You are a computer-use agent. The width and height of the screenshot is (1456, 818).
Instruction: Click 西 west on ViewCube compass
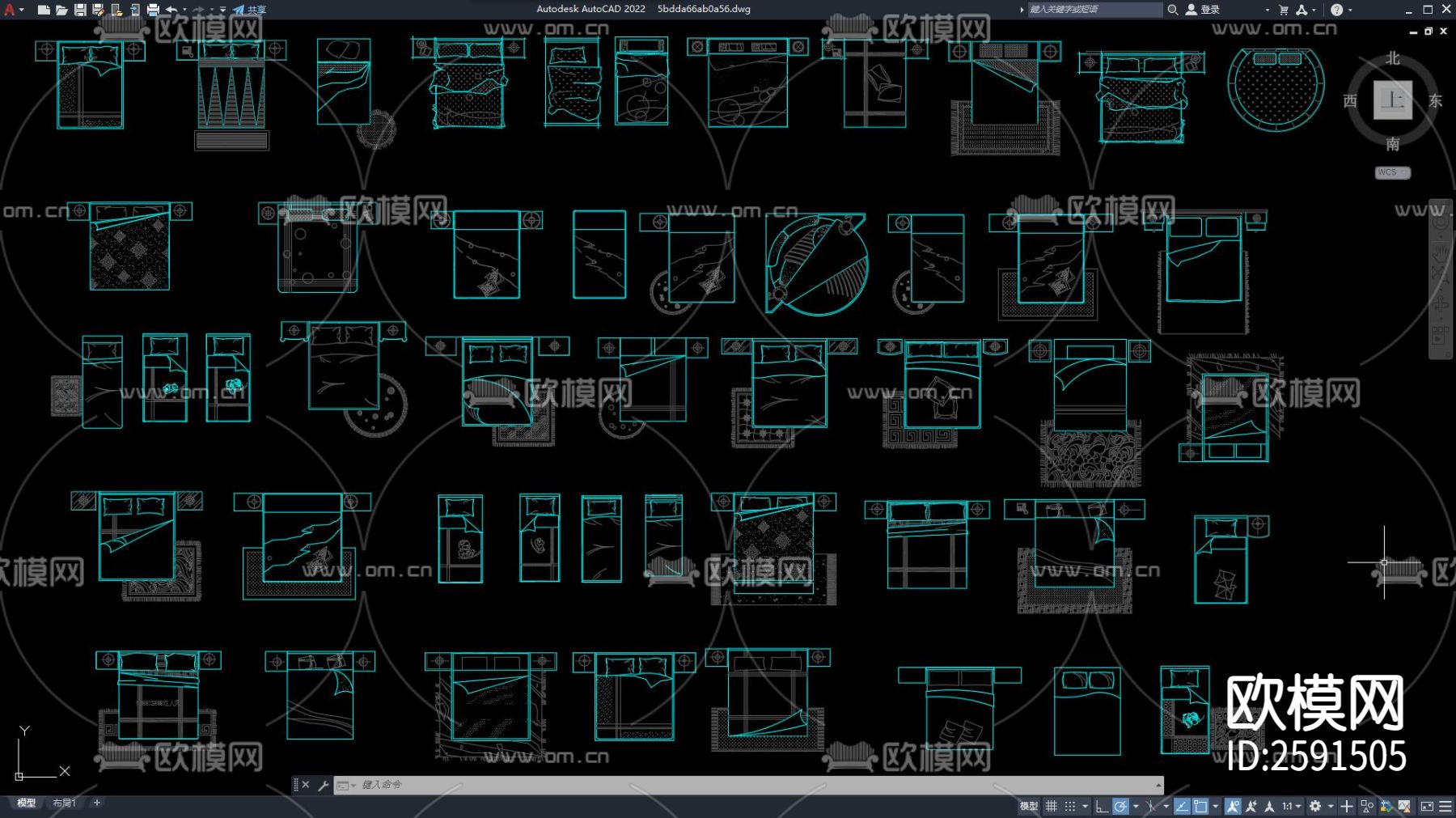(1350, 100)
